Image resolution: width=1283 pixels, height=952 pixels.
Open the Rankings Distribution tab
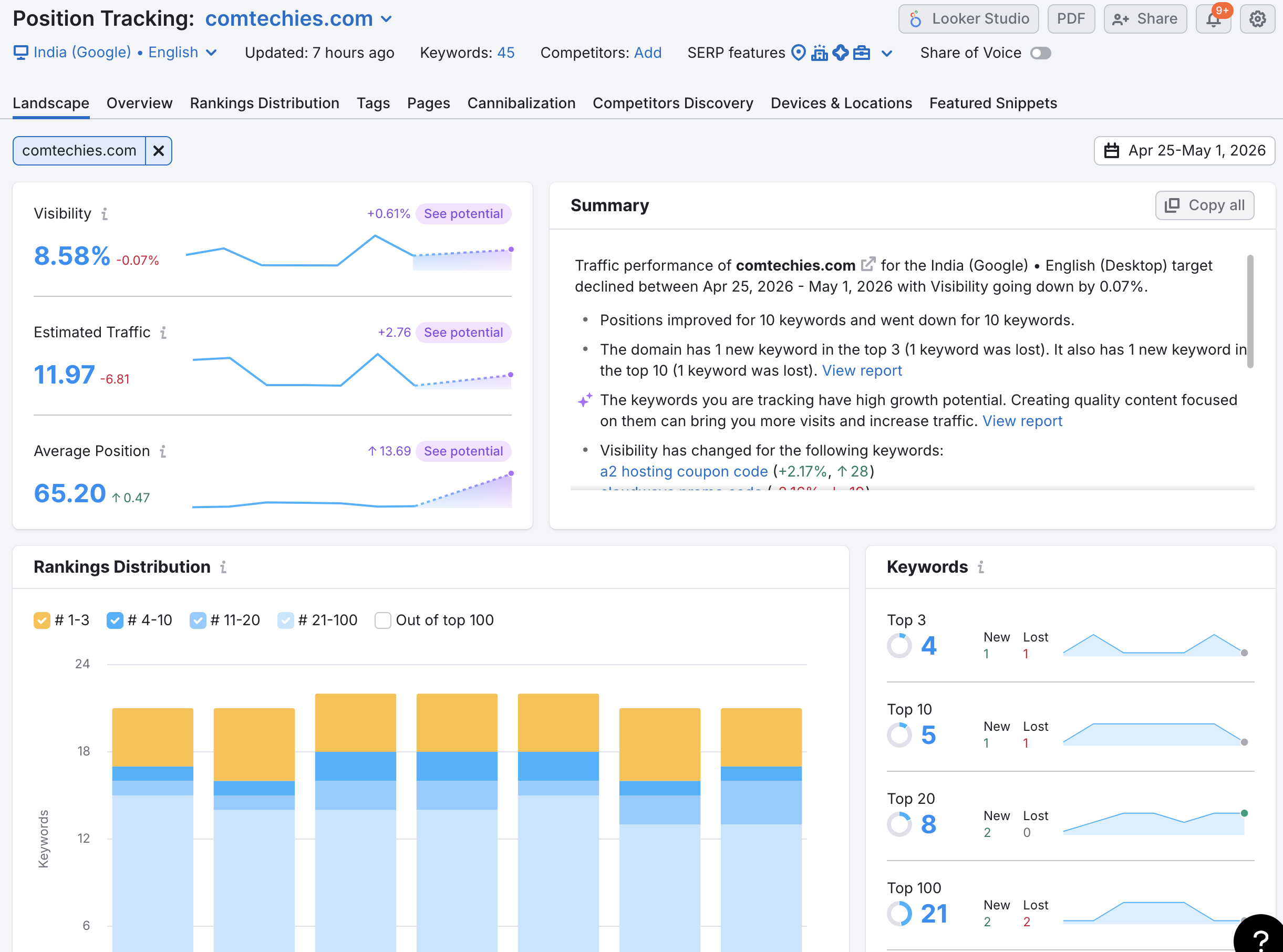point(264,103)
